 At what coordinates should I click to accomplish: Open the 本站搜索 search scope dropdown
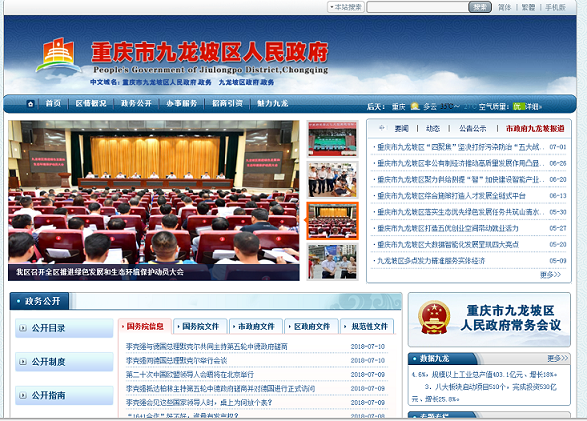pyautogui.click(x=346, y=7)
